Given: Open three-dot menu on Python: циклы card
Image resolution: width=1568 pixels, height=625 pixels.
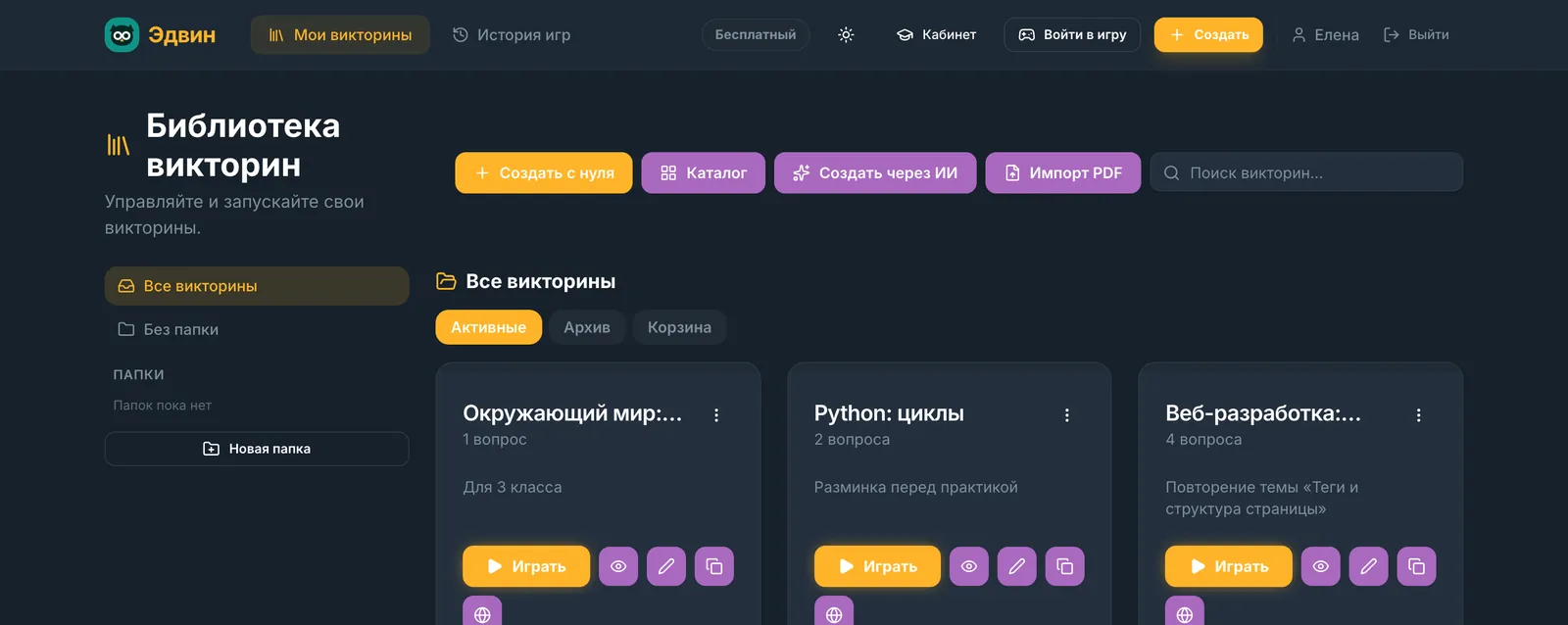Looking at the screenshot, I should 1067,415.
